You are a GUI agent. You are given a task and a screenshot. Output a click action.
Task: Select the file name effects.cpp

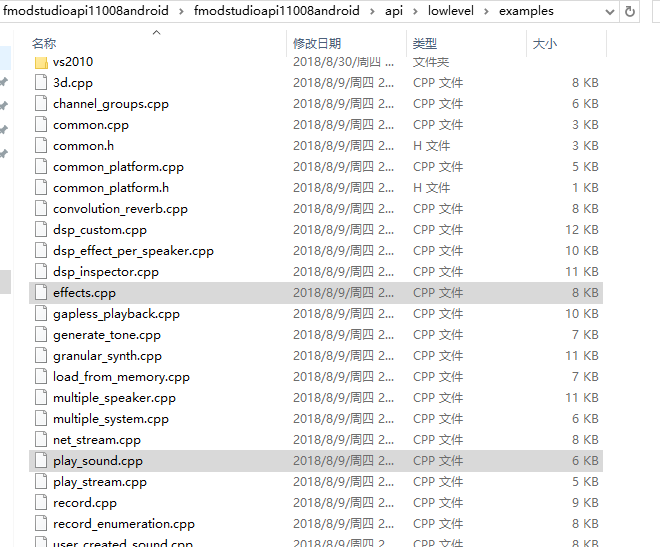click(x=84, y=293)
